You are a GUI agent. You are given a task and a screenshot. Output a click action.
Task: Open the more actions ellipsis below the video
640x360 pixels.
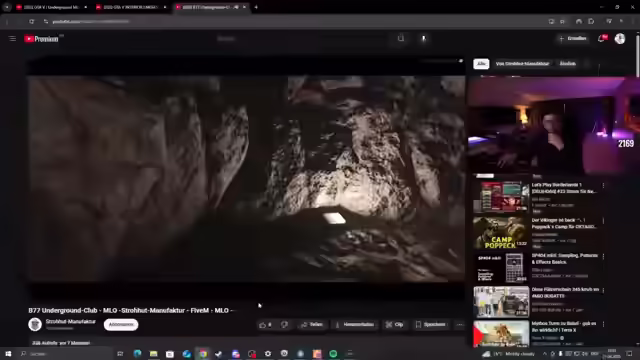pyautogui.click(x=460, y=325)
